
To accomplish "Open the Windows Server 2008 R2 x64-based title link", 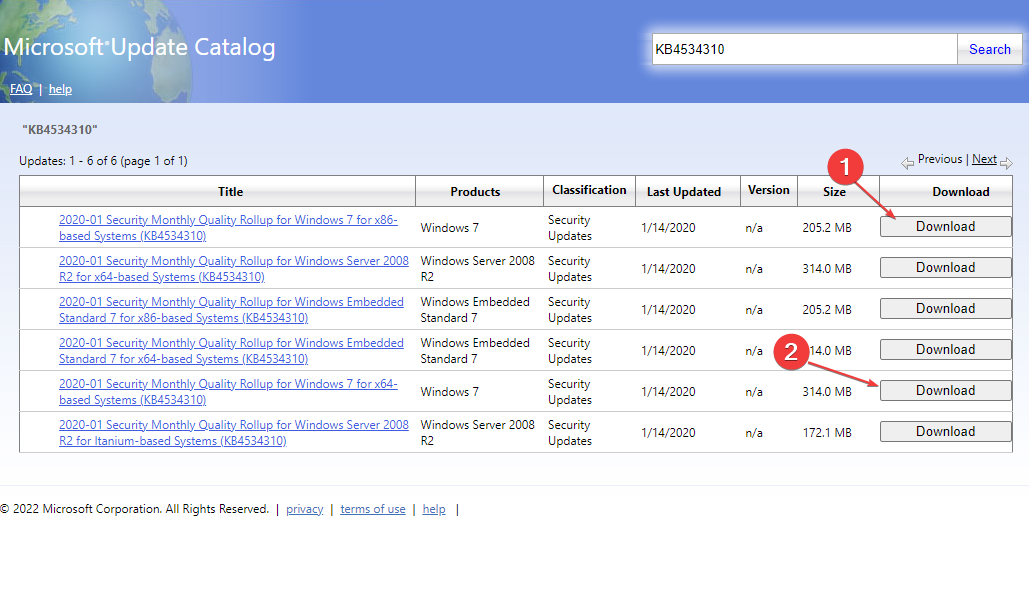I will tap(234, 268).
